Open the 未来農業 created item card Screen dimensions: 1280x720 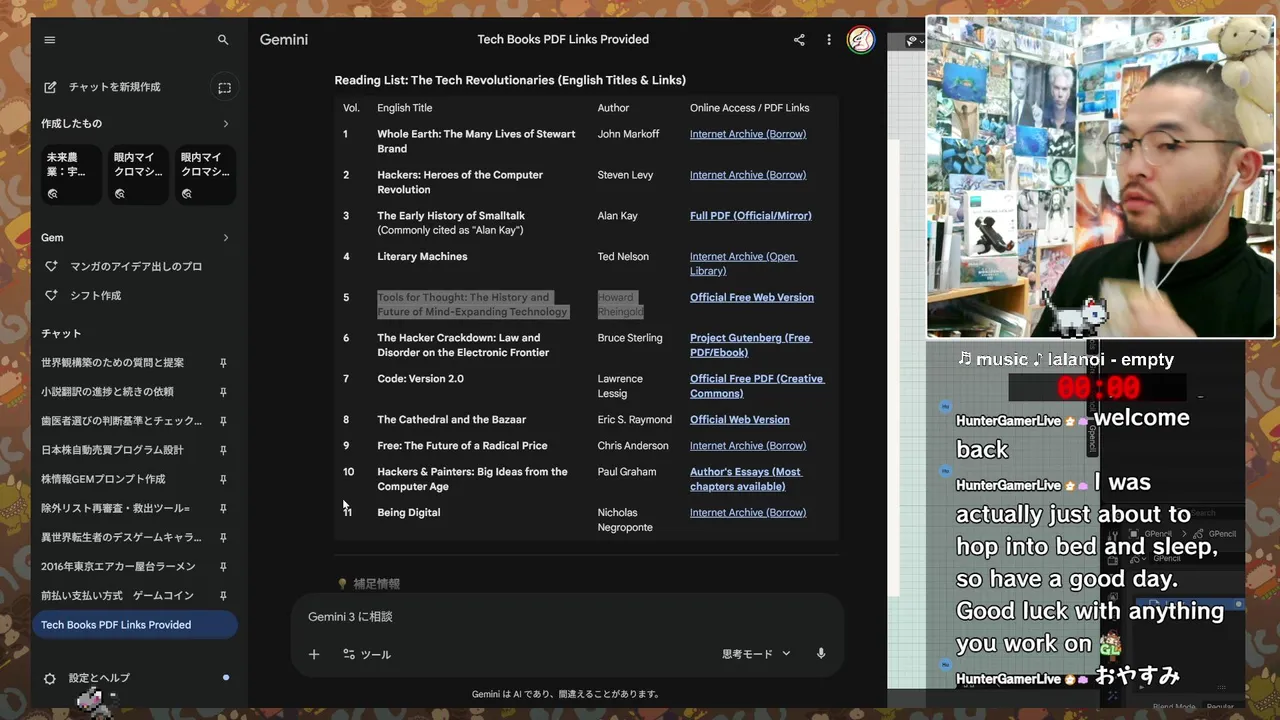(71, 175)
